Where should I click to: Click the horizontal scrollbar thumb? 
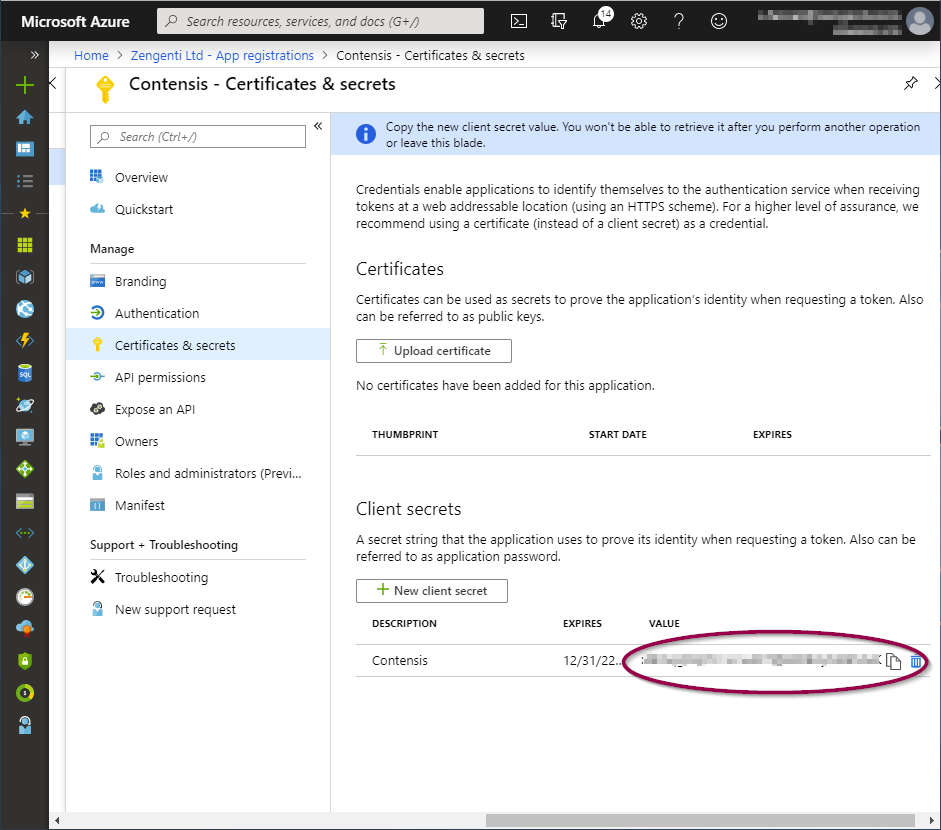coord(700,820)
